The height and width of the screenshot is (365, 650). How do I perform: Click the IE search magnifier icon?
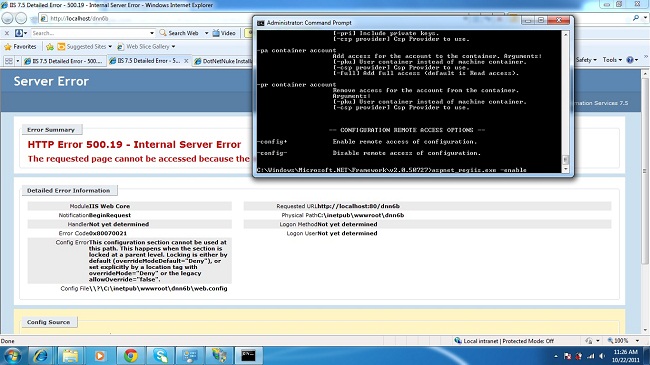(635, 18)
